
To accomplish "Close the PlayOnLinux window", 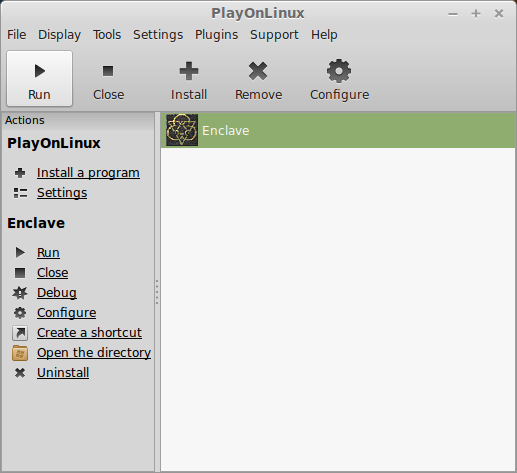I will point(499,14).
